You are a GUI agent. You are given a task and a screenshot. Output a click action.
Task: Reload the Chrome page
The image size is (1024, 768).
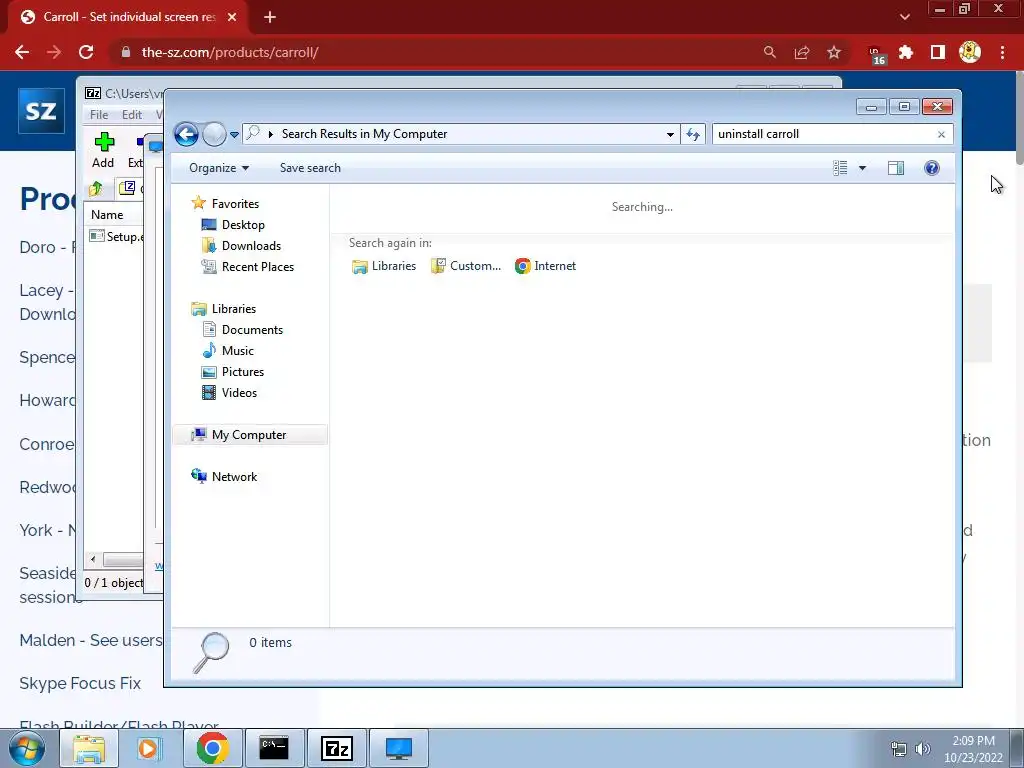[86, 52]
